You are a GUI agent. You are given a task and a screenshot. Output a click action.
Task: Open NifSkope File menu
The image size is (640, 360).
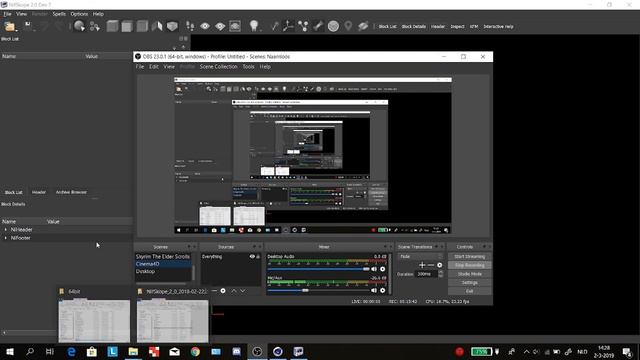click(x=7, y=14)
